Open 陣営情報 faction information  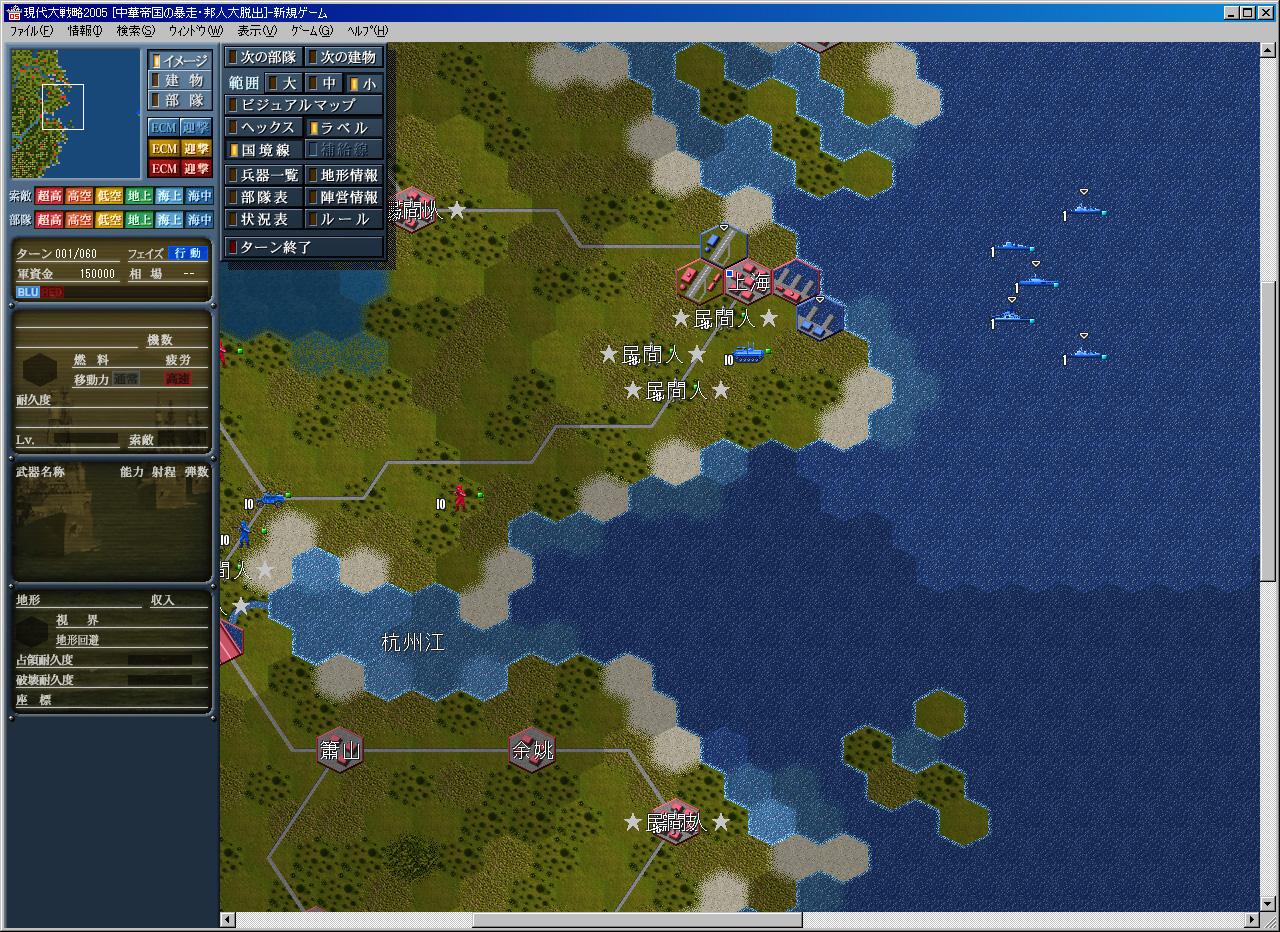pos(344,197)
